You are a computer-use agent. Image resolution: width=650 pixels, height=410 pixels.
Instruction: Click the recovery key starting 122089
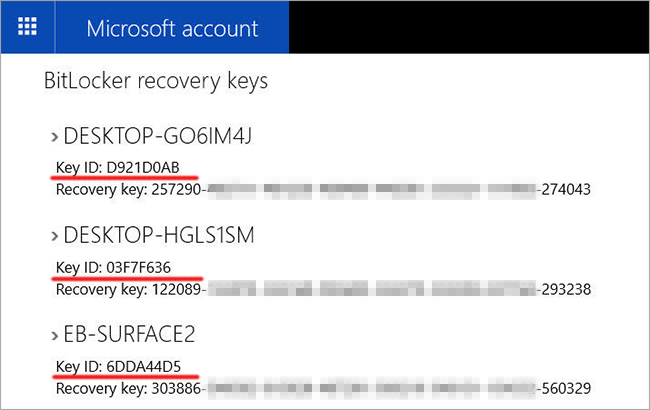pyautogui.click(x=323, y=289)
